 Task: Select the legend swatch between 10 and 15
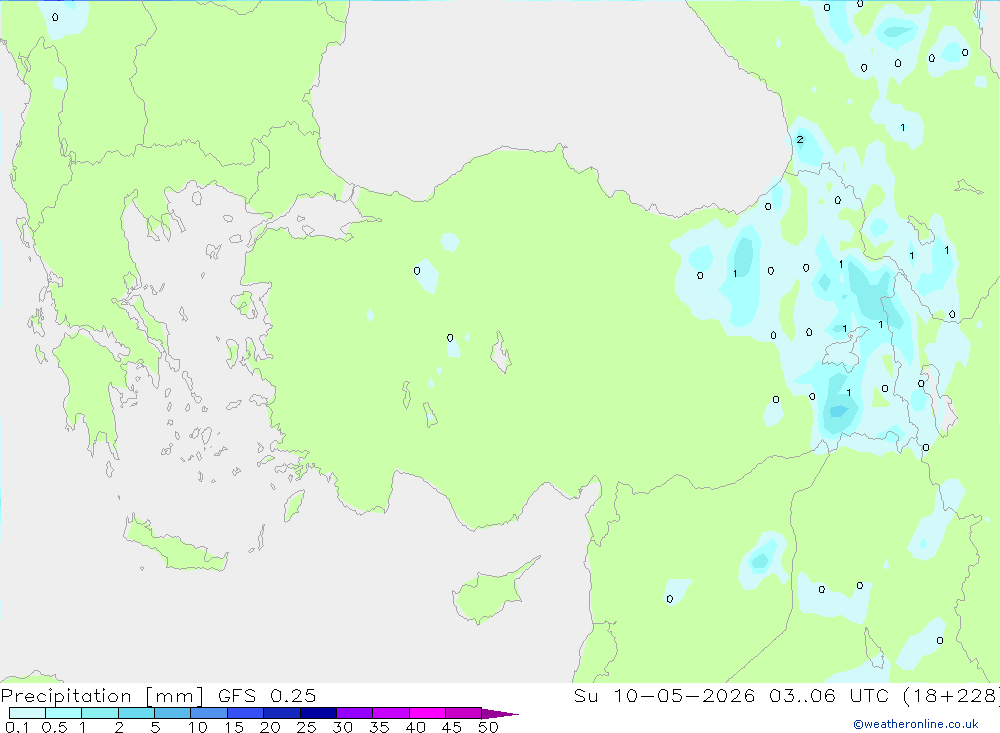[x=209, y=713]
